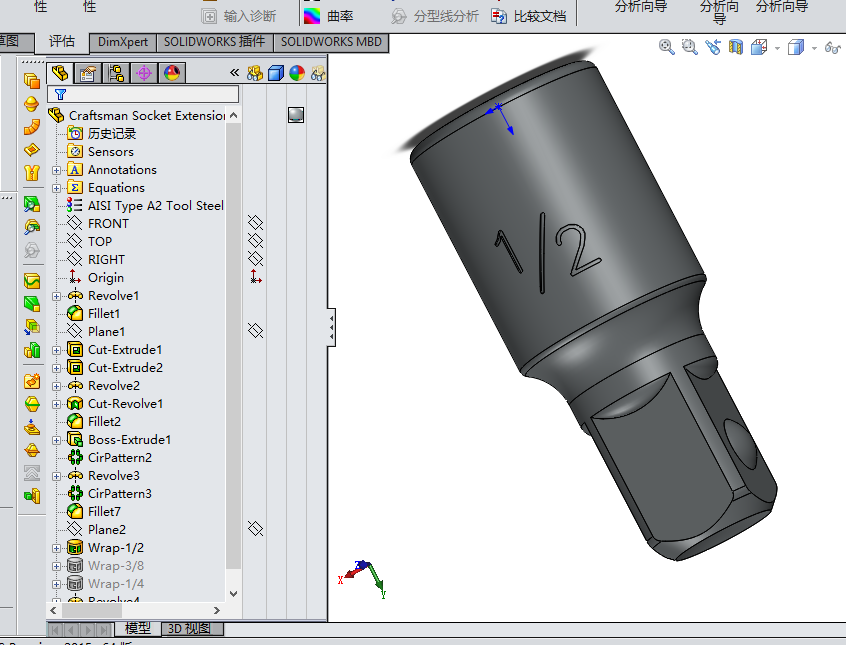Click the Curvature rainbow icon

pos(312,16)
